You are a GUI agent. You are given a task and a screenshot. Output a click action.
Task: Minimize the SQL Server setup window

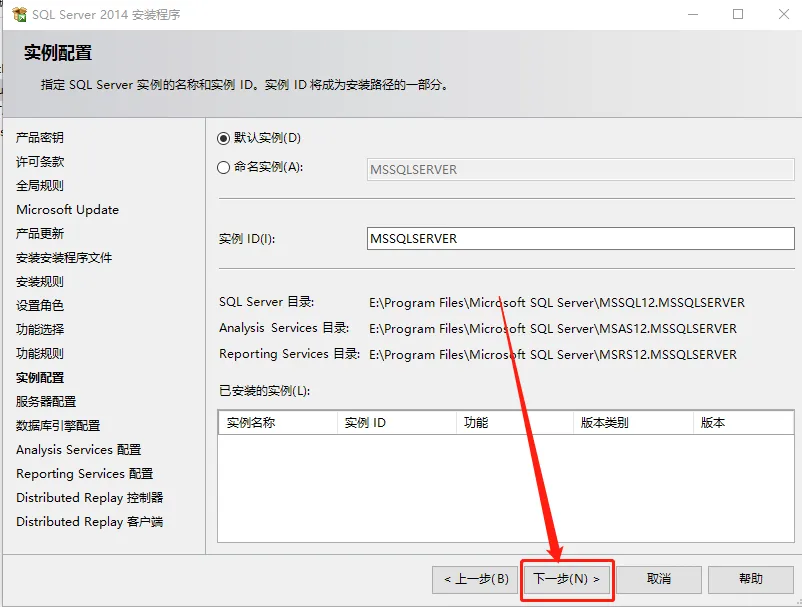(693, 14)
